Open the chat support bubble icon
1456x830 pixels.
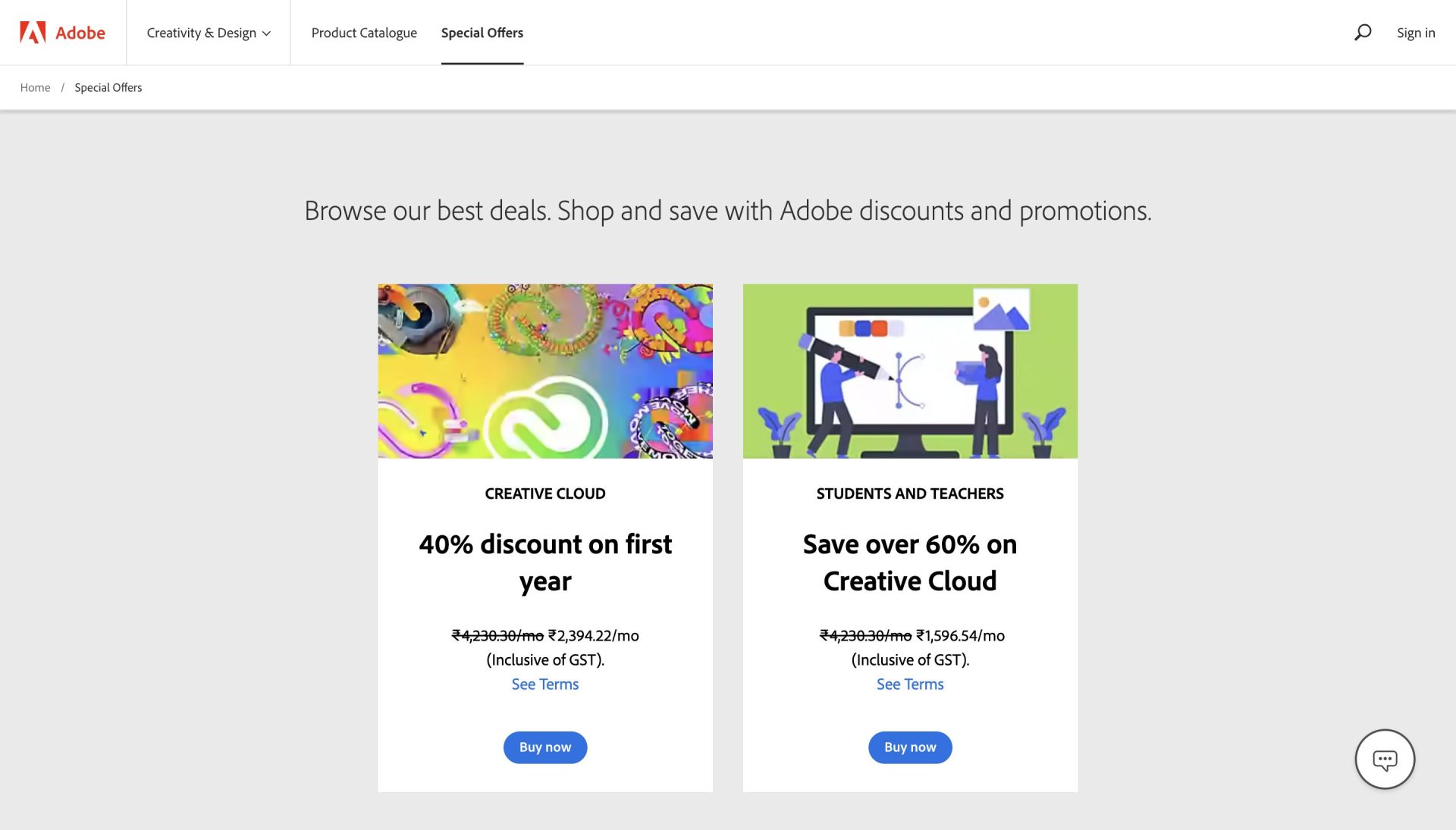click(x=1385, y=760)
